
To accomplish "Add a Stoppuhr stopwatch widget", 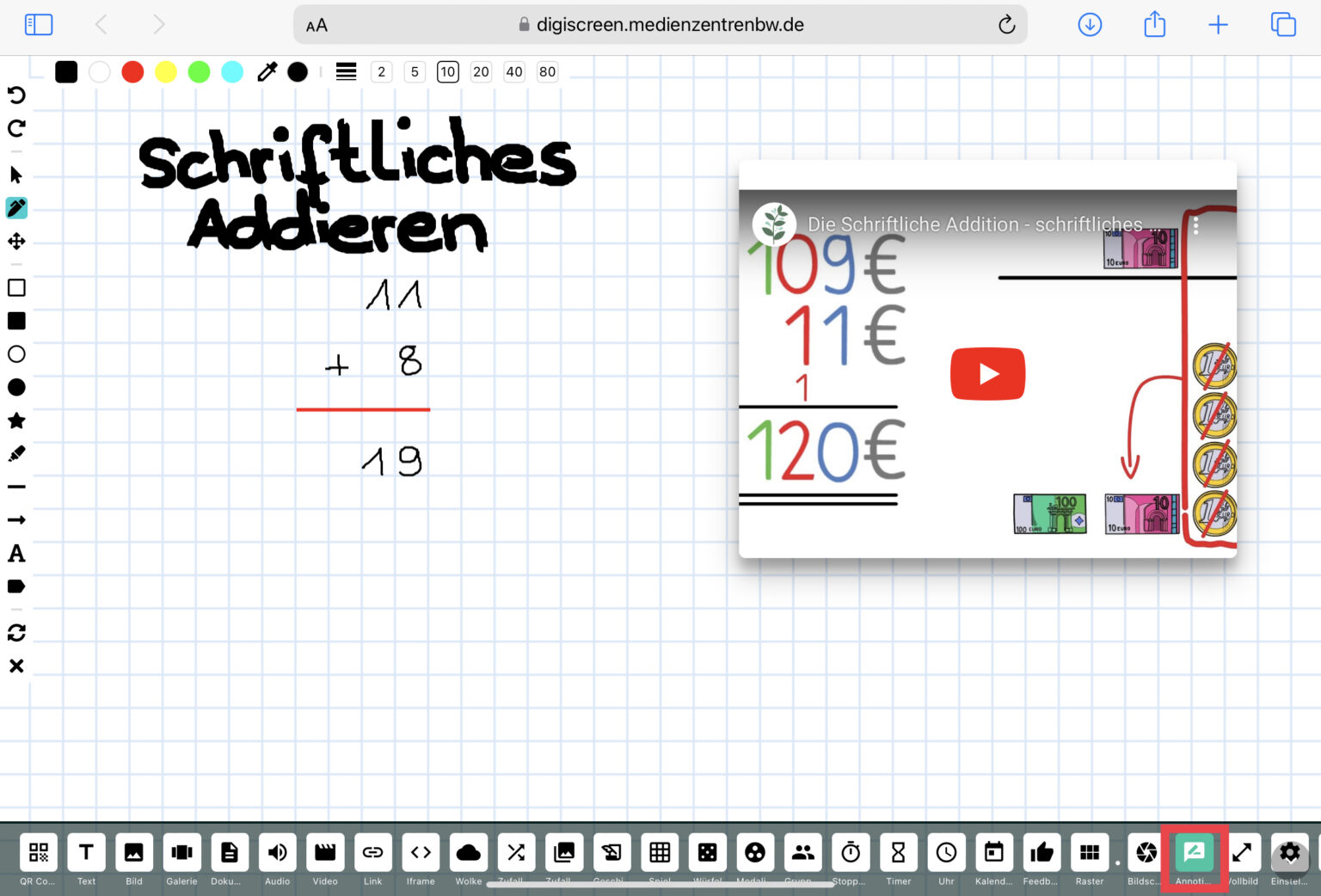I will [850, 853].
